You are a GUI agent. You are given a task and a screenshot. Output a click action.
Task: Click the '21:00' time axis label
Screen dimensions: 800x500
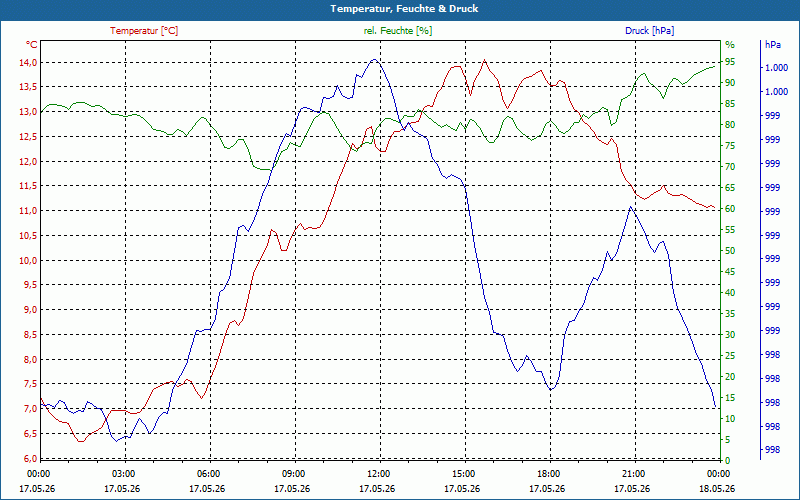(632, 474)
